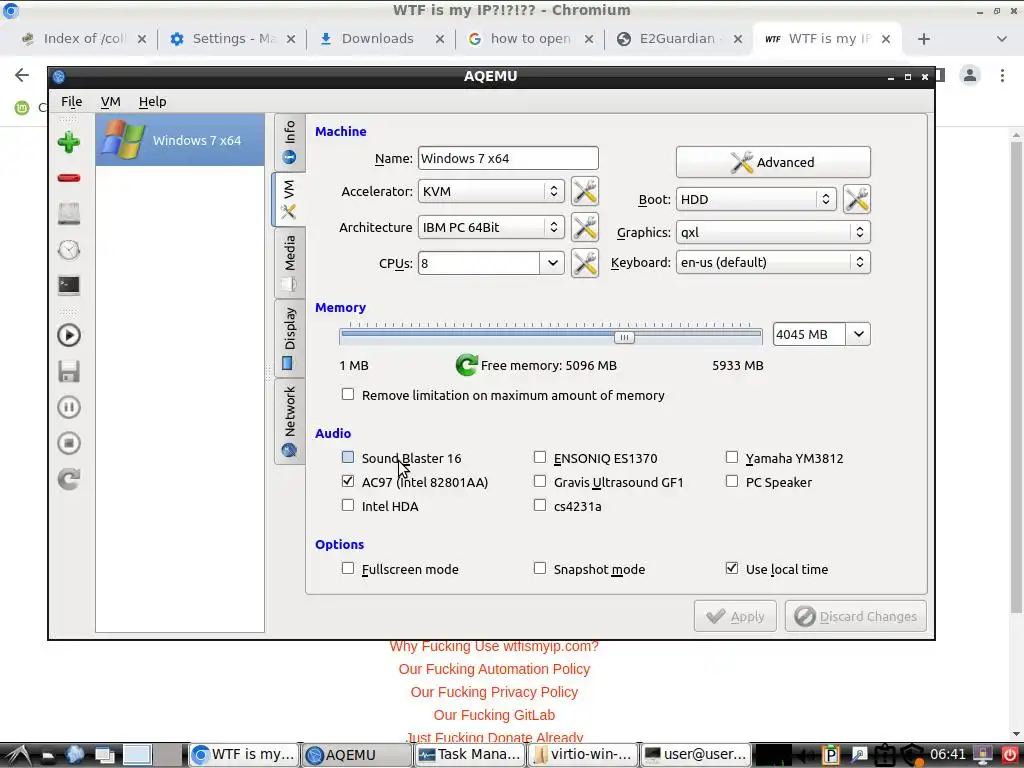Check Remove limitation on maximum memory
The height and width of the screenshot is (768, 1024).
(x=348, y=394)
